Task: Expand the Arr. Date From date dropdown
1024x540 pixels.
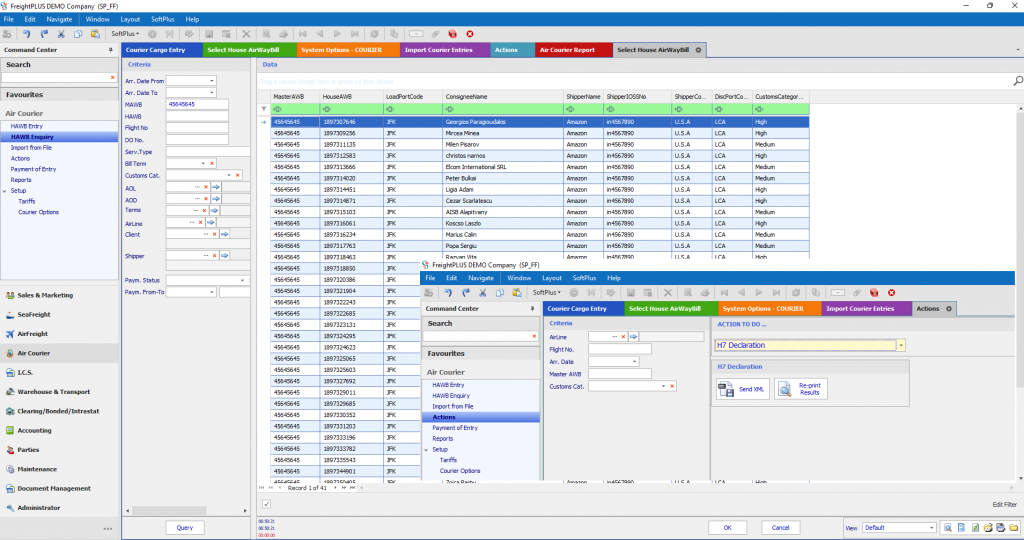Action: 211,80
